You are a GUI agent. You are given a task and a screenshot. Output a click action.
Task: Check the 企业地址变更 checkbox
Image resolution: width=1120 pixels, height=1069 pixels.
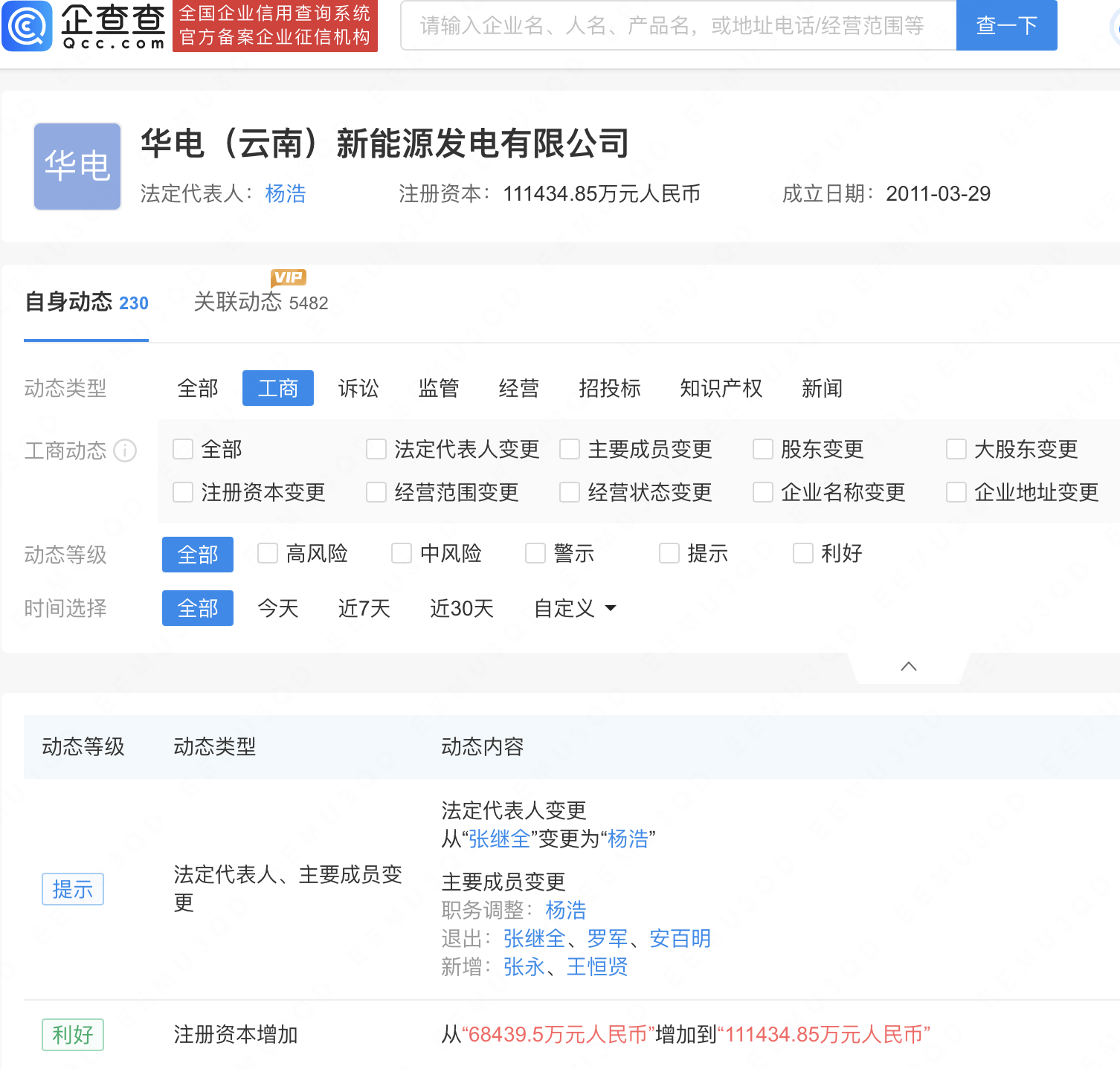(956, 492)
